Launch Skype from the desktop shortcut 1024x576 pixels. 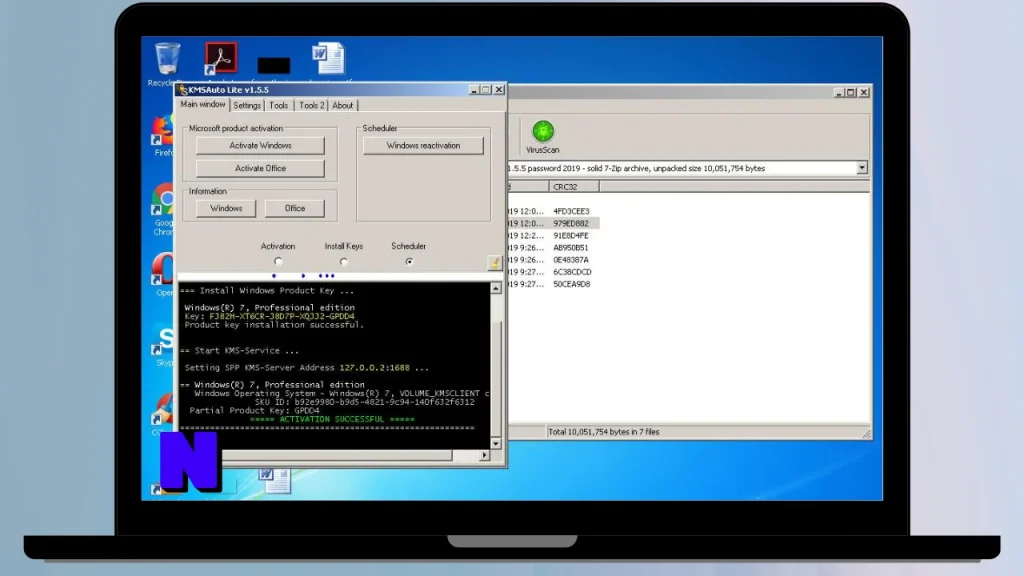(164, 340)
